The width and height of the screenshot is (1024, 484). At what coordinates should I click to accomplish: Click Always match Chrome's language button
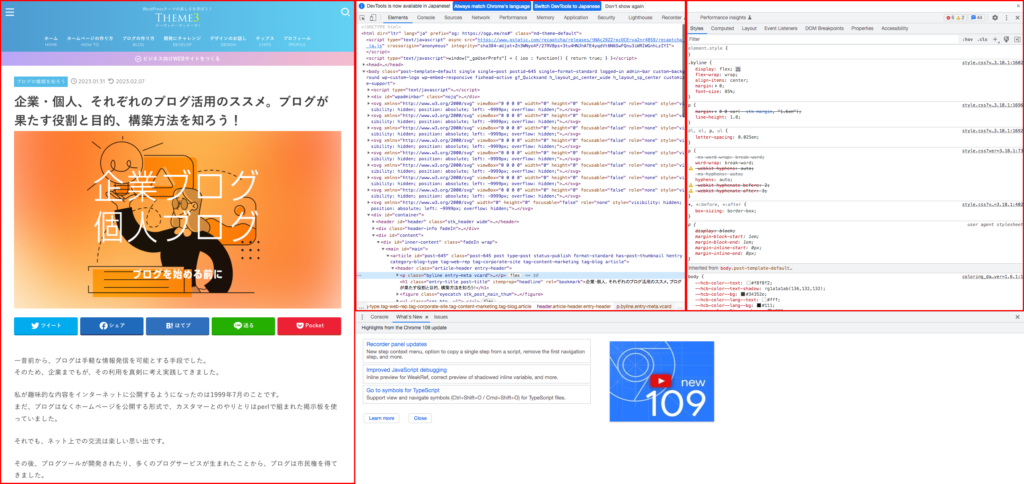click(x=490, y=6)
